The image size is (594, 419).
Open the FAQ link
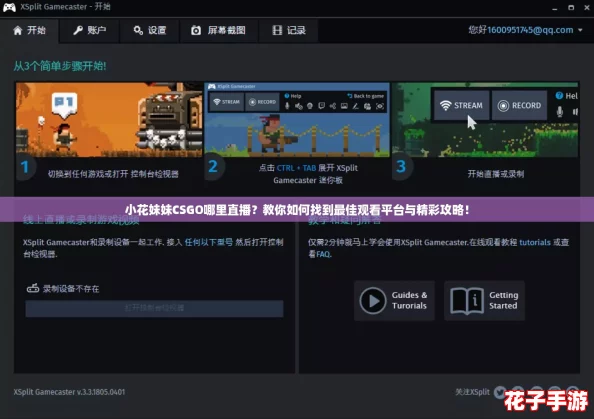pyautogui.click(x=324, y=254)
